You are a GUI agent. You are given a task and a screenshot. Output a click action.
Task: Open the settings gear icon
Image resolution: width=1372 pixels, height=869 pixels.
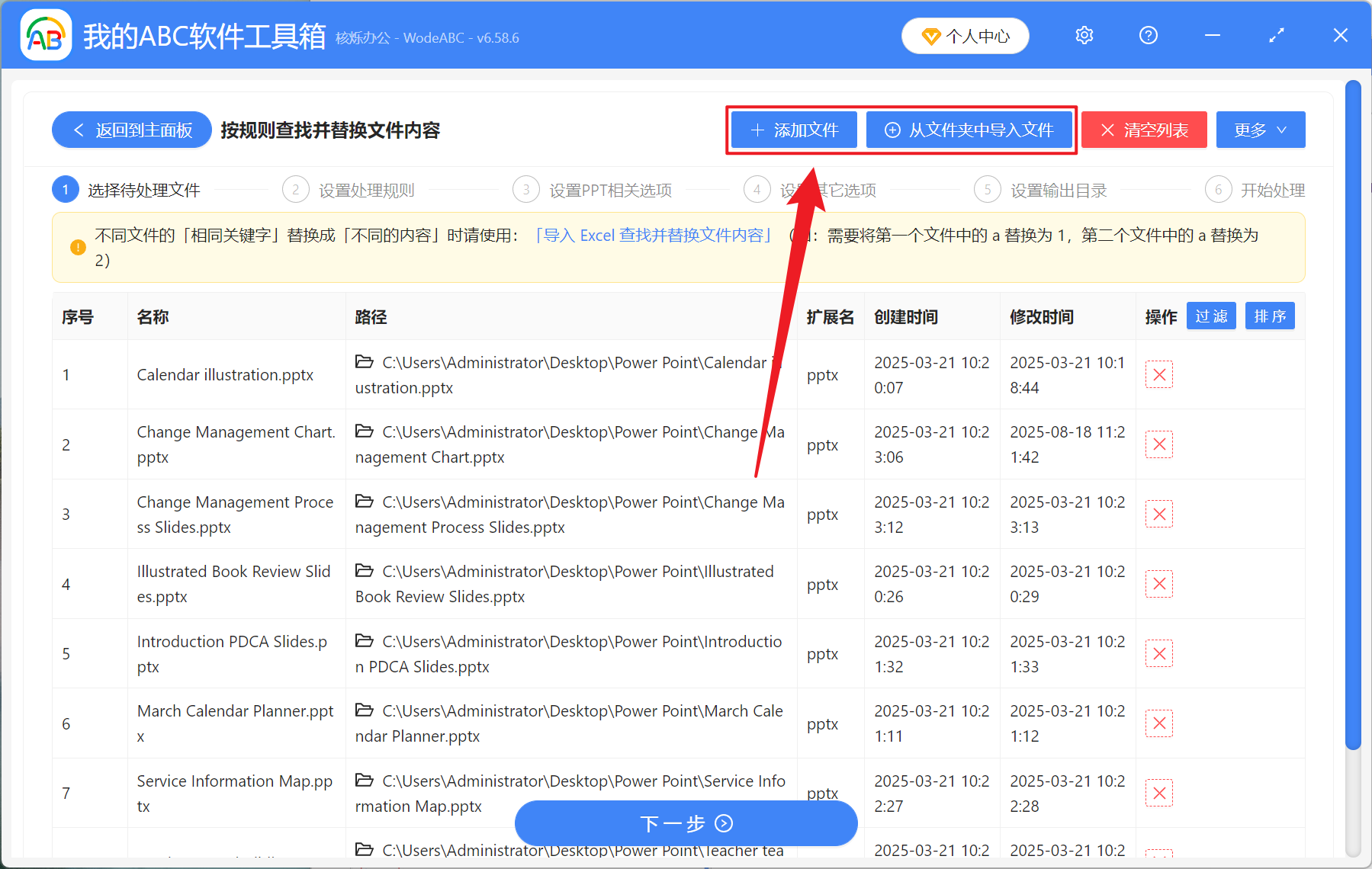tap(1084, 35)
